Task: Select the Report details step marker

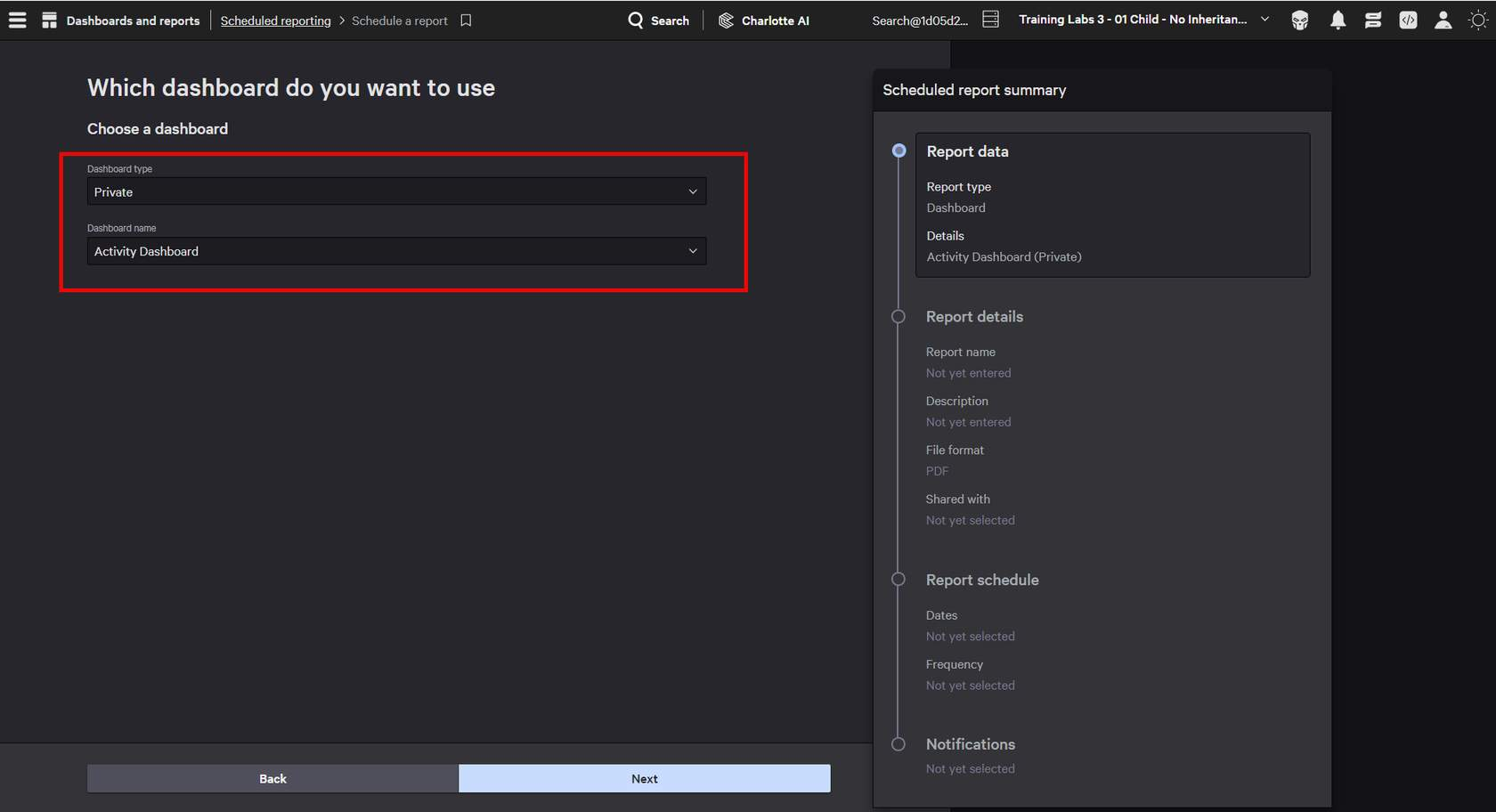Action: (898, 317)
